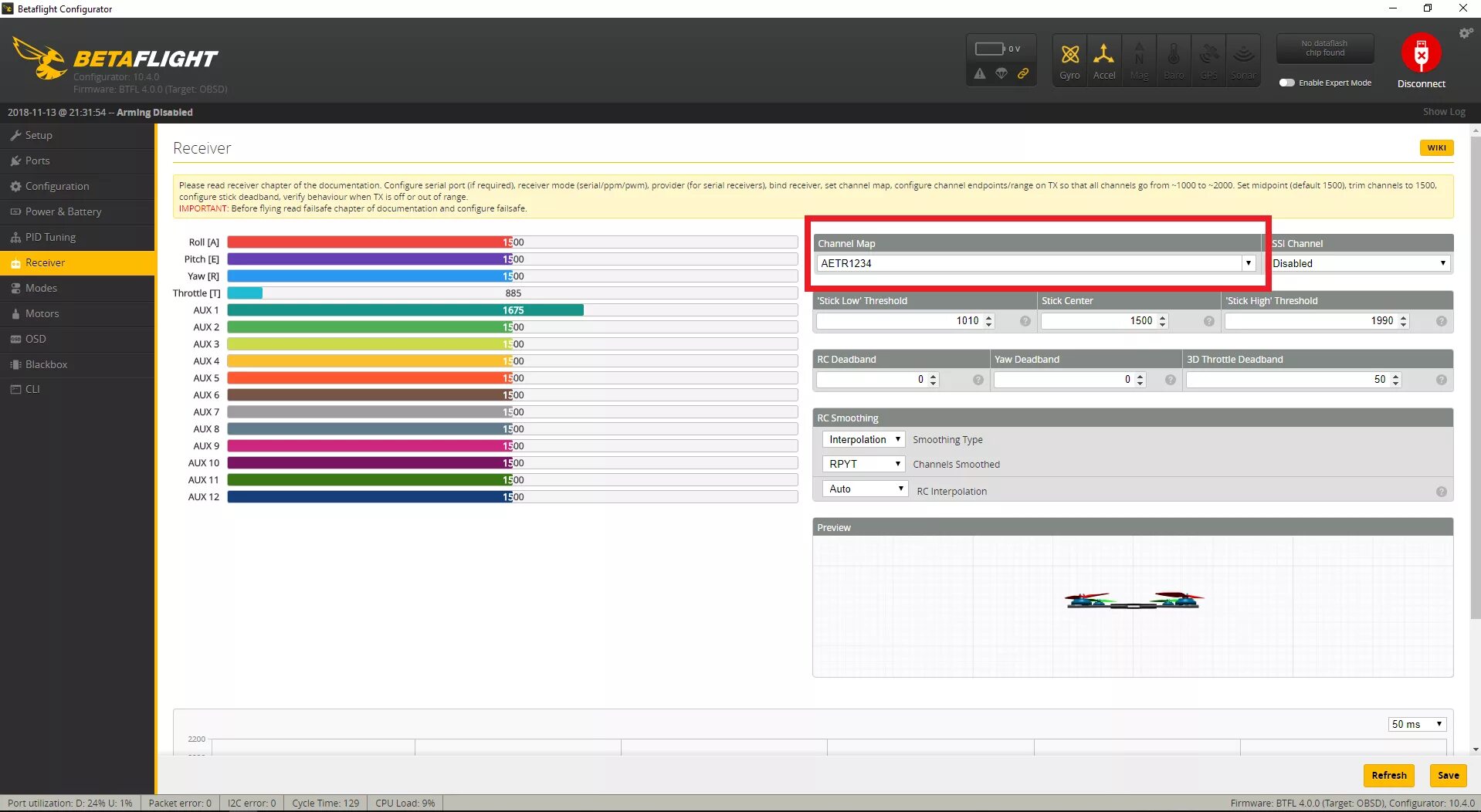The height and width of the screenshot is (812, 1481).
Task: Click the red Disconnect USB icon
Action: point(1421,52)
